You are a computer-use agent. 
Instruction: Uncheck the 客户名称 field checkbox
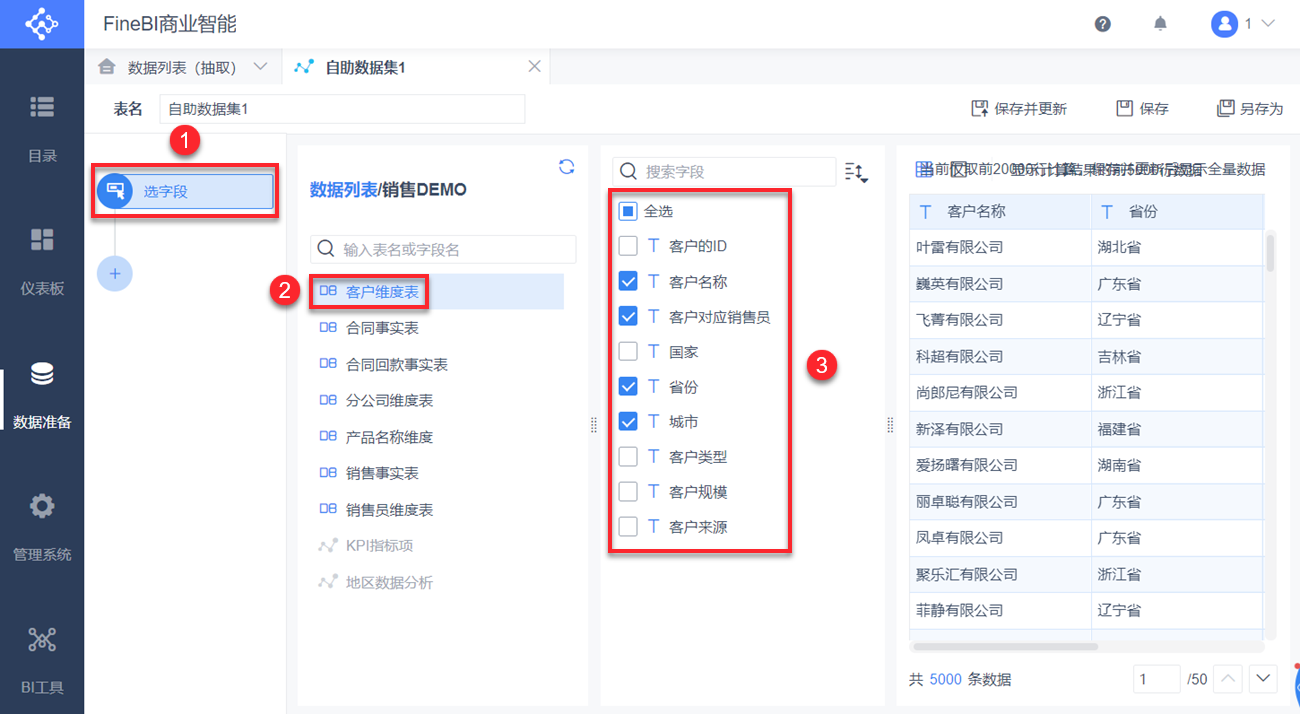[628, 282]
